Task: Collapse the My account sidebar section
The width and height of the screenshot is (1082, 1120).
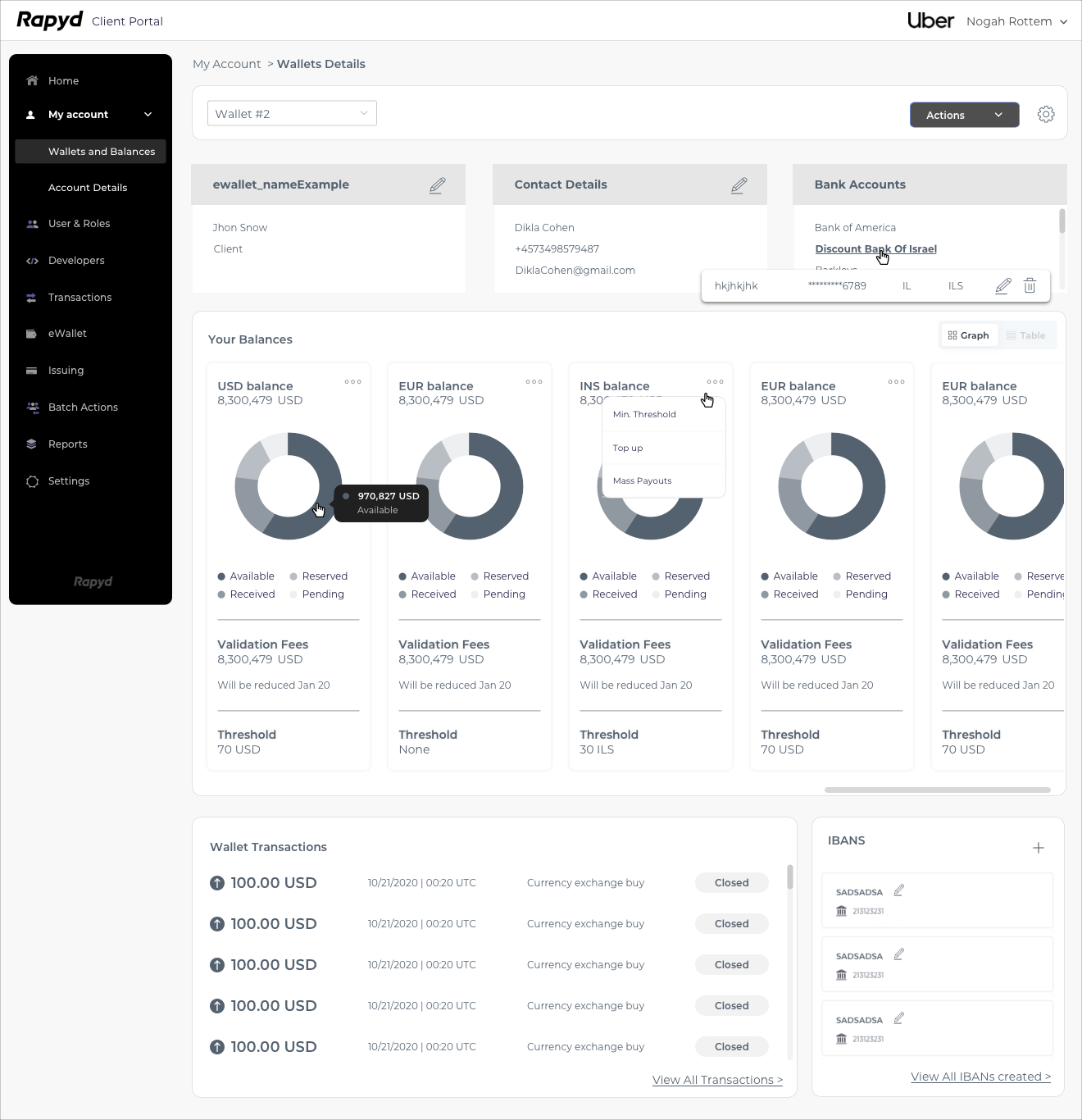Action: (148, 115)
